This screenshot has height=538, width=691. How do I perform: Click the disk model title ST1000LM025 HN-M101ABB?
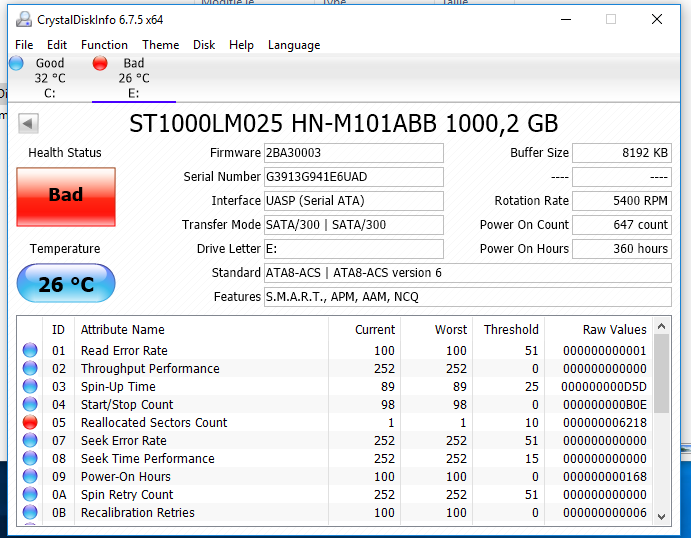(283, 124)
